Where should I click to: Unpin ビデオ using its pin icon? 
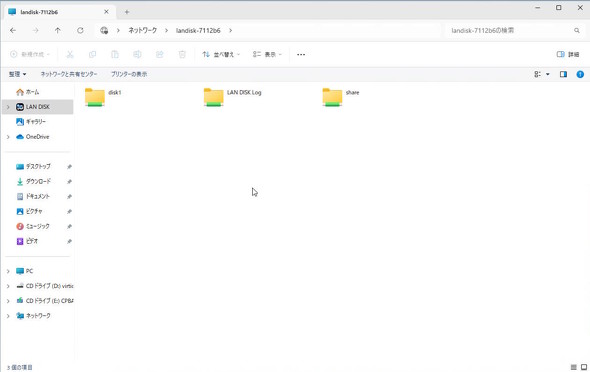tap(69, 241)
